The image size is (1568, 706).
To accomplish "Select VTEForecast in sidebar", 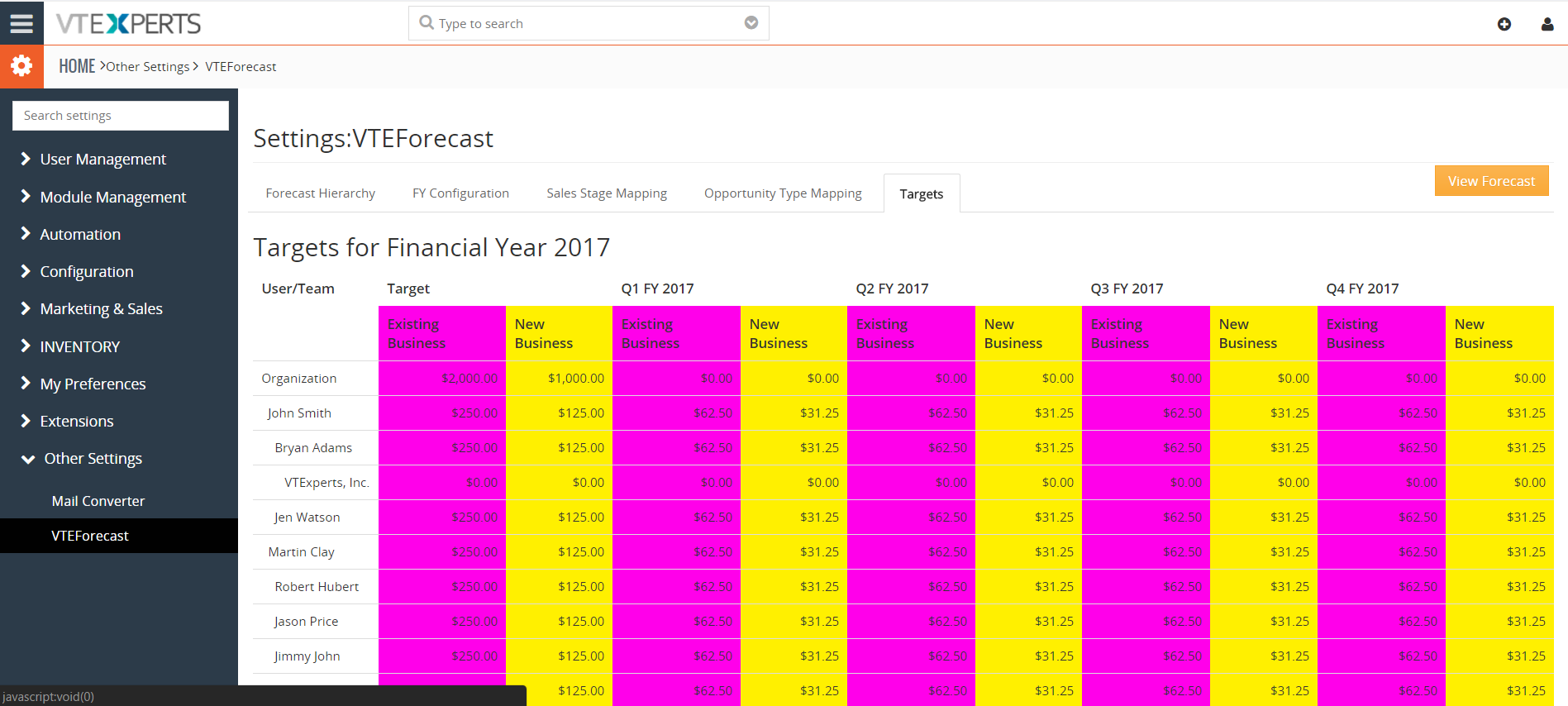I will pyautogui.click(x=119, y=536).
